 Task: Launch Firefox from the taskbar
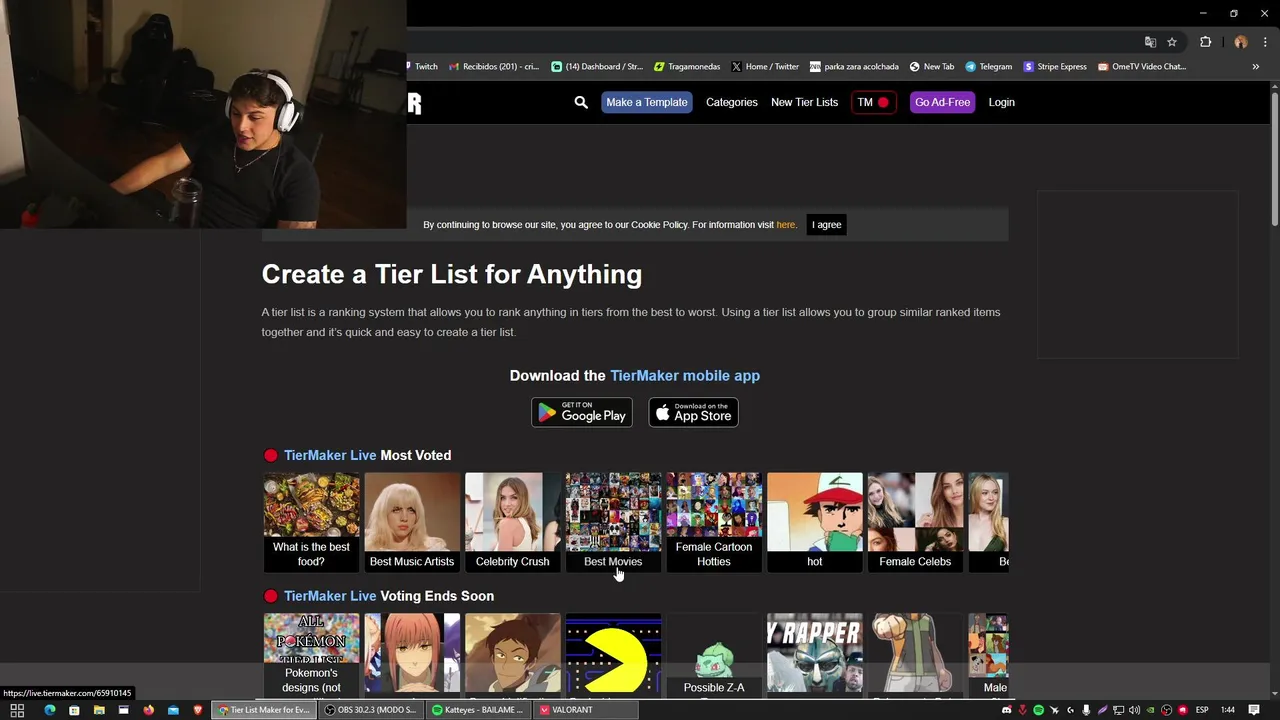pos(148,710)
